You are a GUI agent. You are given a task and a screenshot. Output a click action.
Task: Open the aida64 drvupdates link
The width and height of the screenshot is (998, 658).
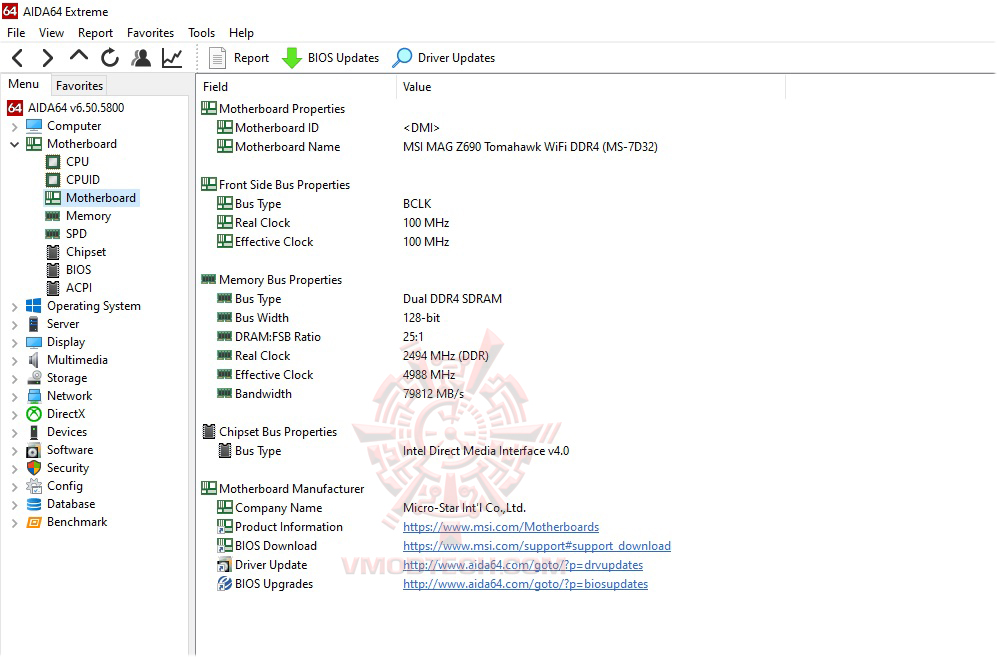pyautogui.click(x=523, y=565)
